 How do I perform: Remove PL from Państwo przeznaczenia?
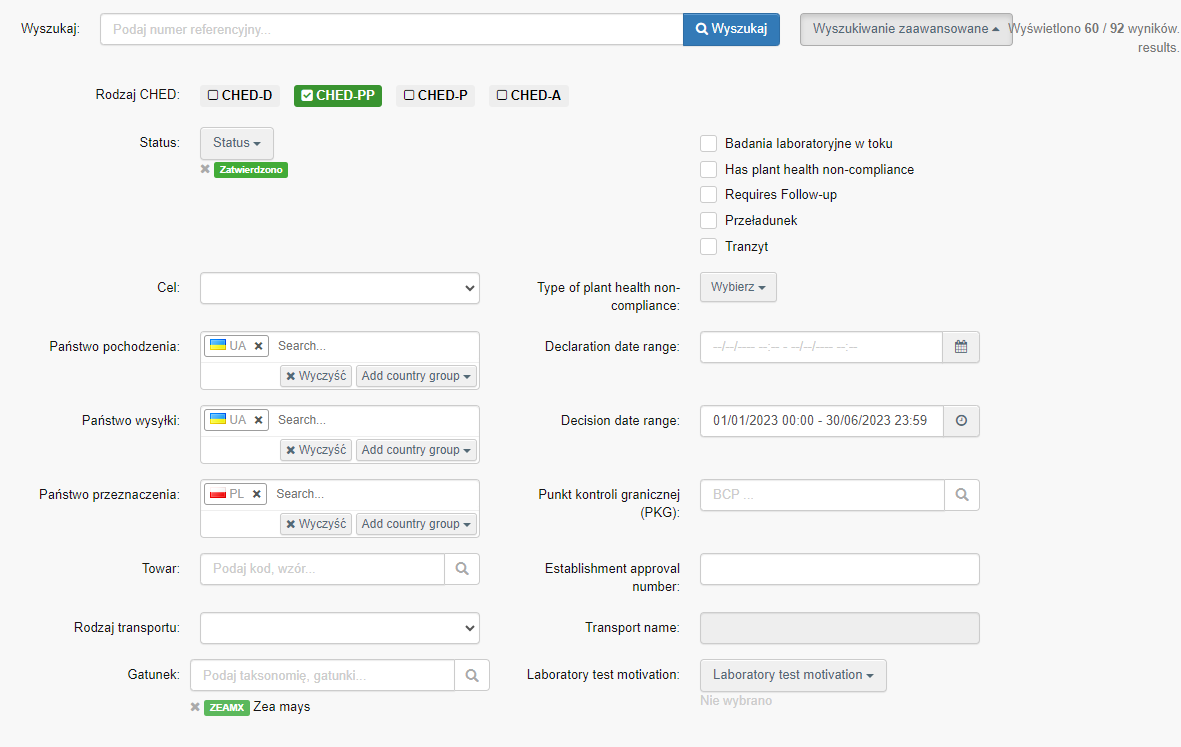click(257, 494)
